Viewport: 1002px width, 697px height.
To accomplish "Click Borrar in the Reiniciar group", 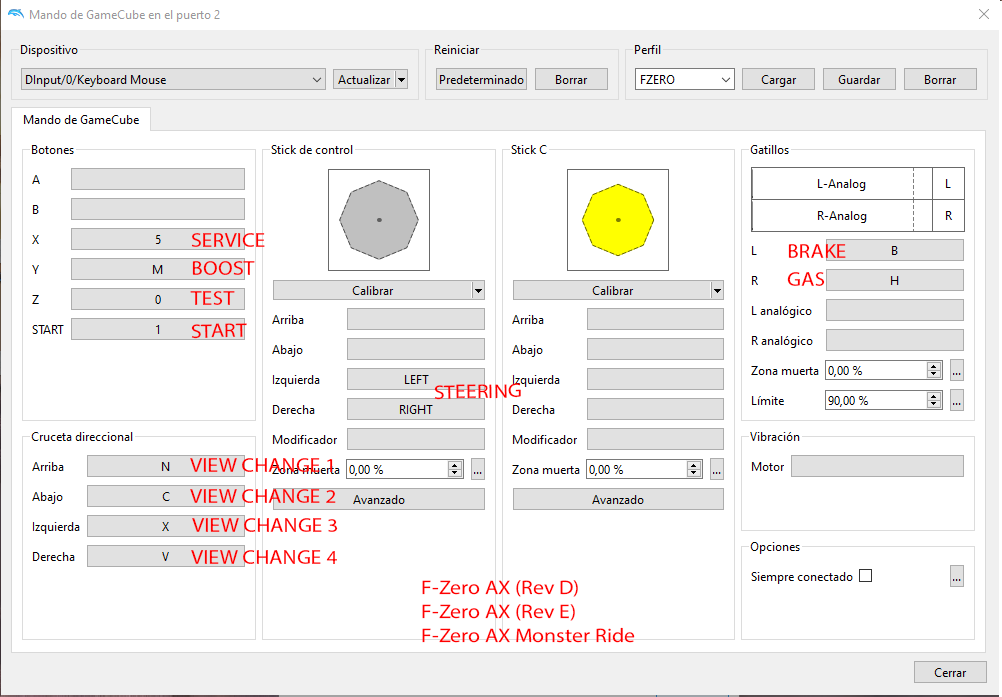I will tap(571, 79).
